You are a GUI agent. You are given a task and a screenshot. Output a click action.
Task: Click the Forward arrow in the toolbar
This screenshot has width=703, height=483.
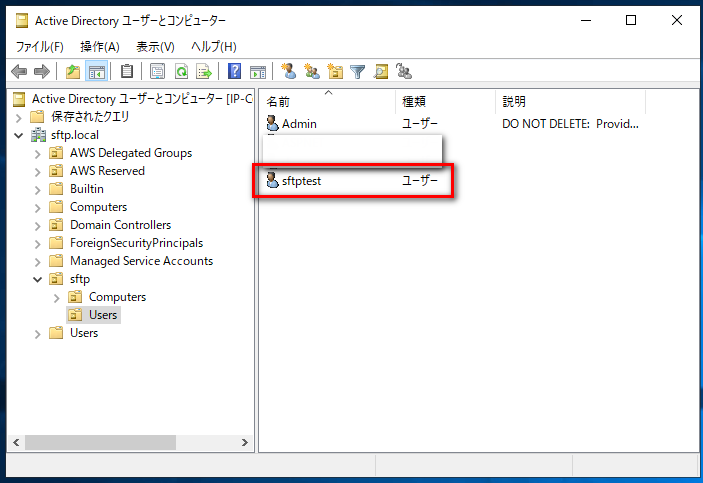[x=42, y=71]
